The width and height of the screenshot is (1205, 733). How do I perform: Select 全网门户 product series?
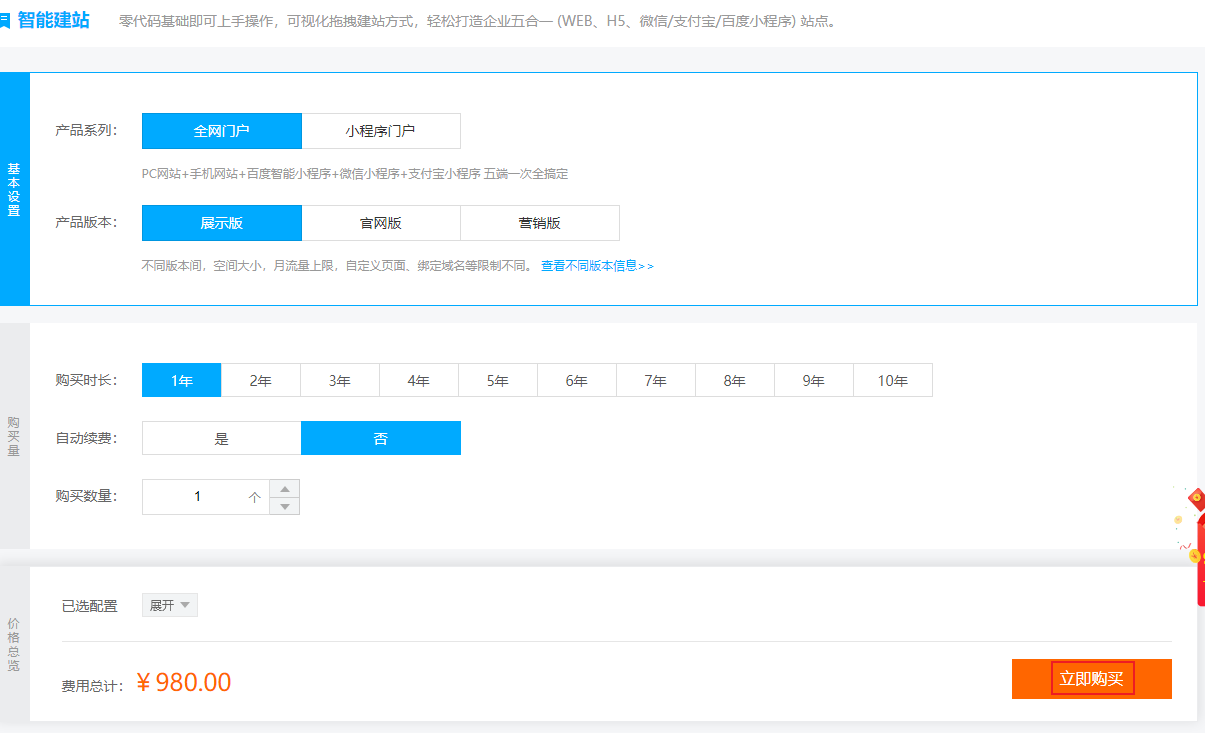coord(222,131)
